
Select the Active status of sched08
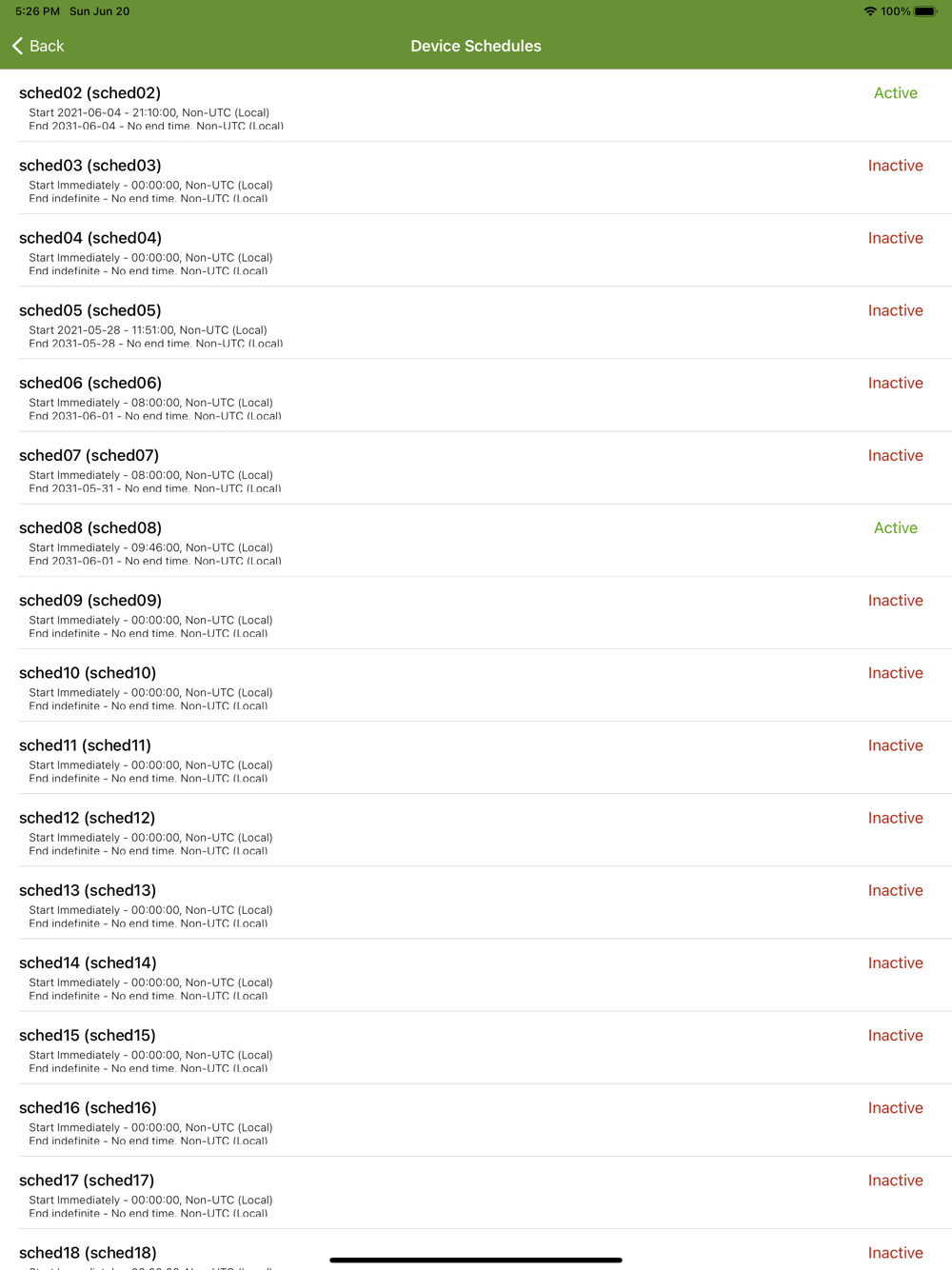(896, 528)
